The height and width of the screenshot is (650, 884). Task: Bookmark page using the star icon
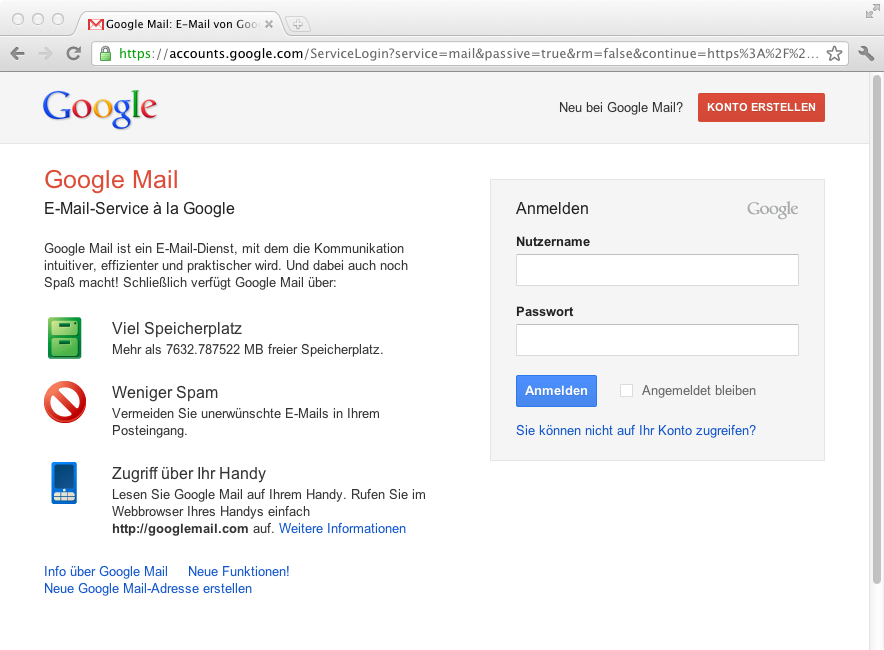pos(835,53)
